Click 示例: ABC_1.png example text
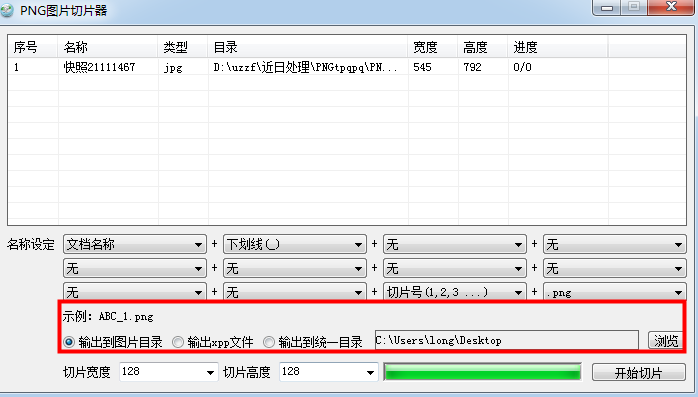 (108, 316)
